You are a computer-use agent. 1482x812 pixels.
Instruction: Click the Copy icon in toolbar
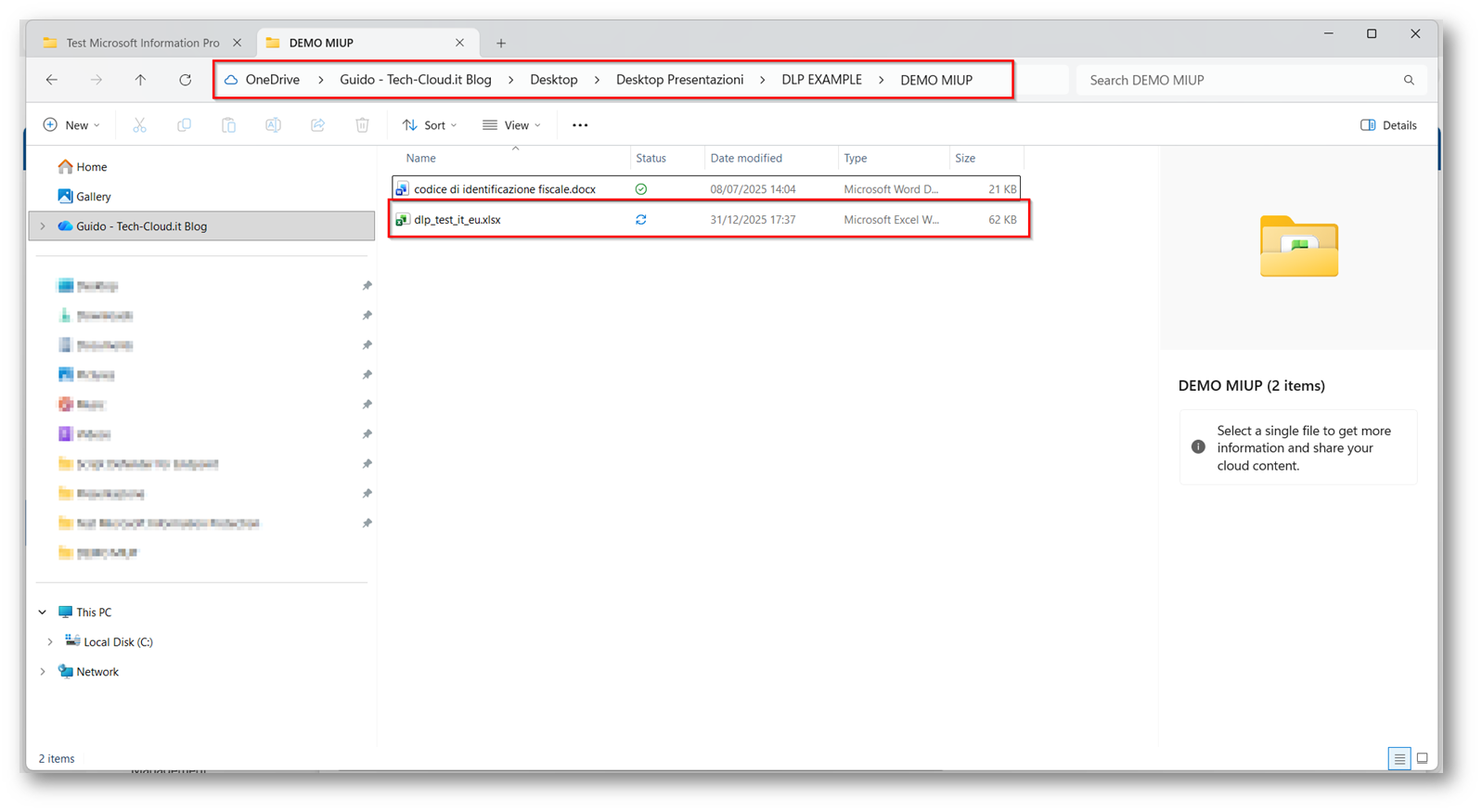pyautogui.click(x=184, y=125)
